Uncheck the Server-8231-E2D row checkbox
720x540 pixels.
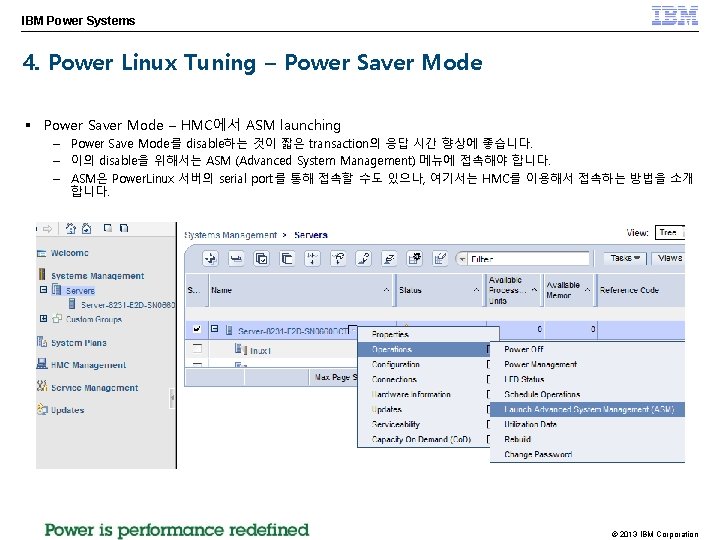[197, 329]
